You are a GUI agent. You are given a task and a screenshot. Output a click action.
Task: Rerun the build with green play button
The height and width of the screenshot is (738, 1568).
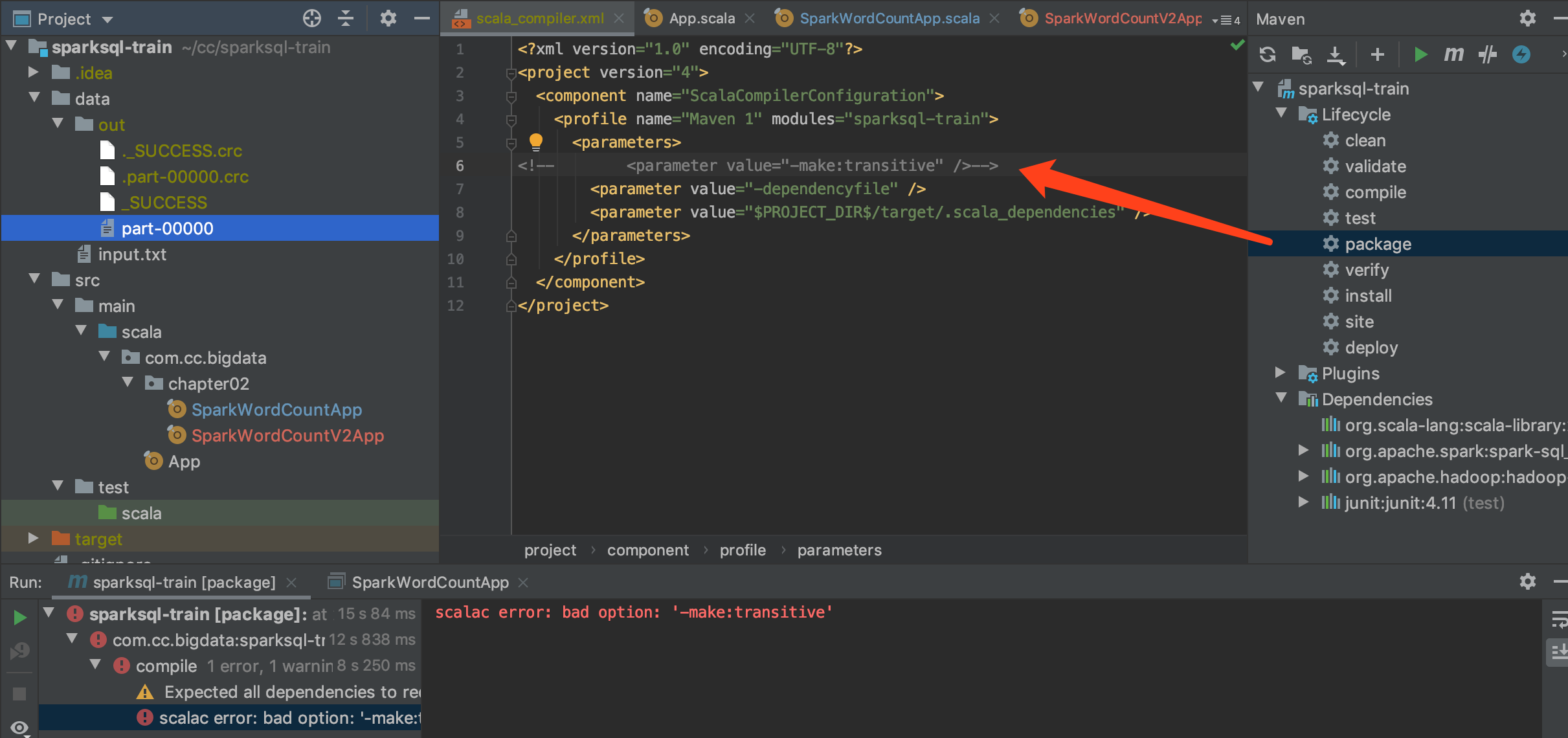19,618
